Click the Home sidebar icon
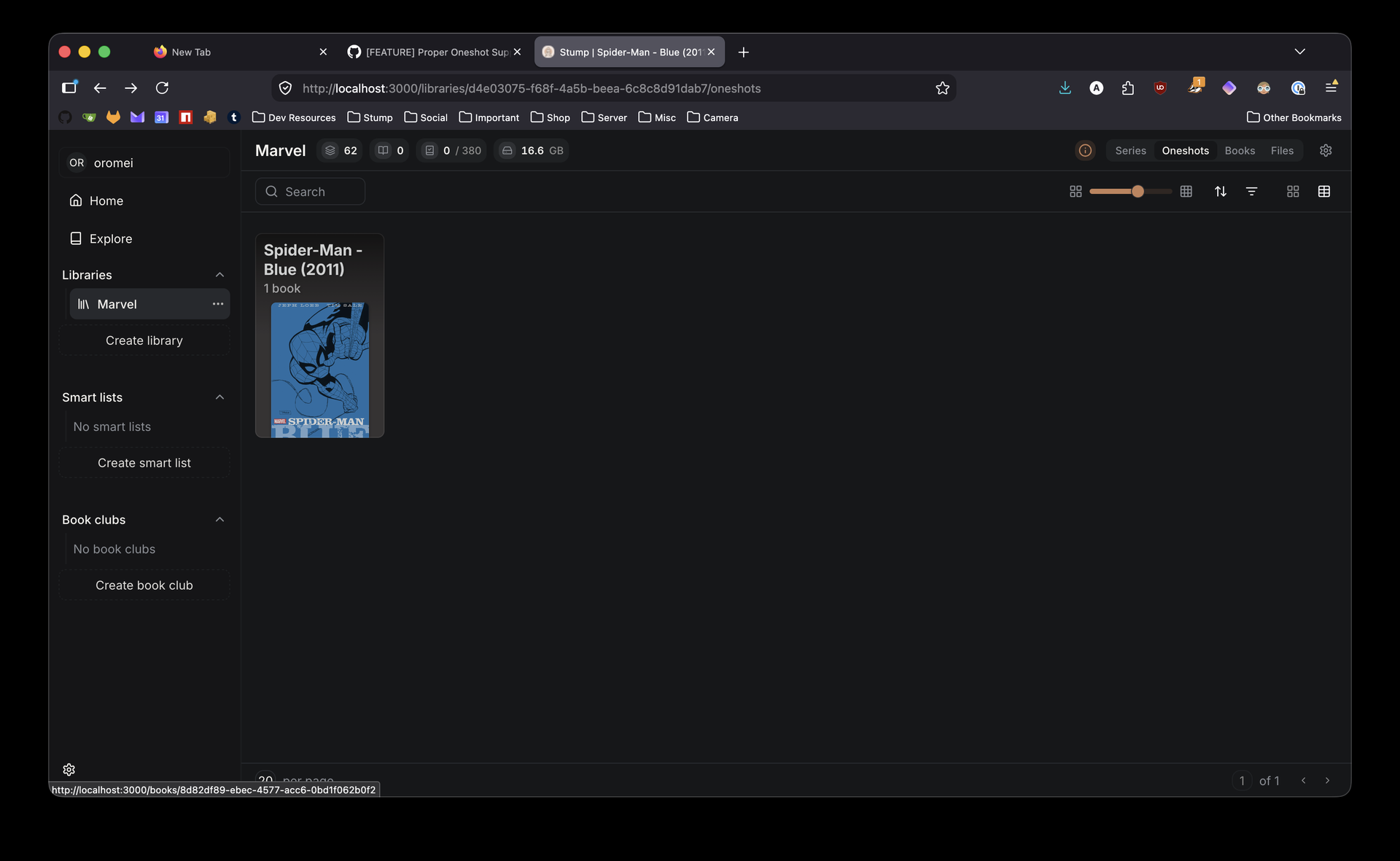This screenshot has height=861, width=1400. pyautogui.click(x=76, y=200)
